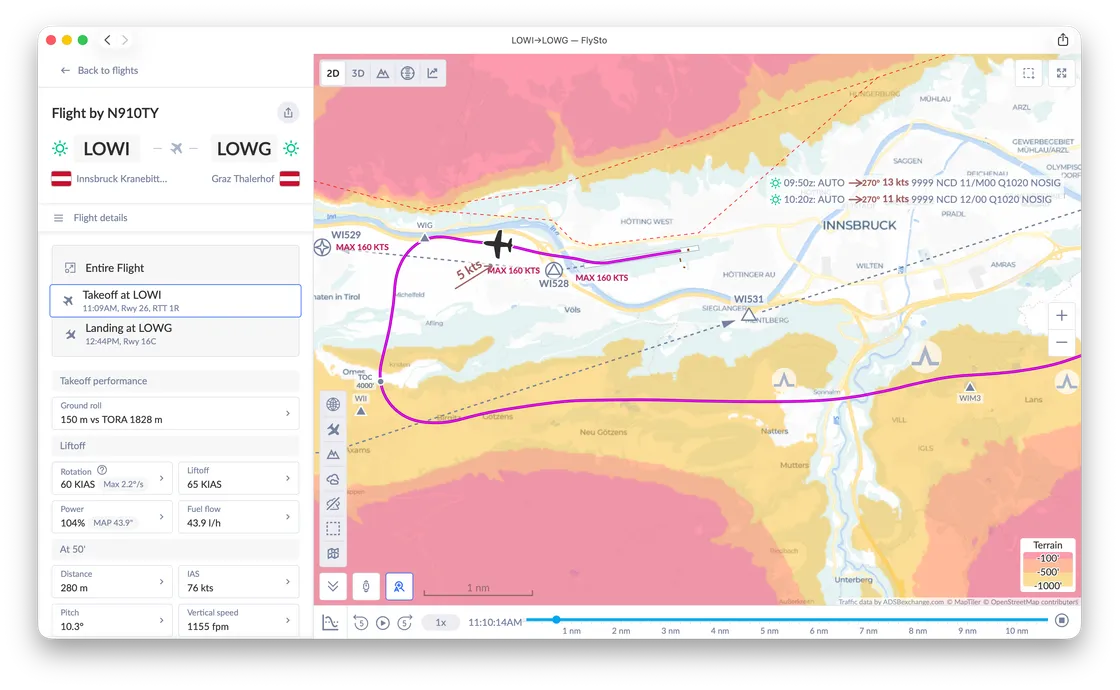Click the 09:50z METAR weather entry
The image size is (1120, 690).
click(x=915, y=183)
